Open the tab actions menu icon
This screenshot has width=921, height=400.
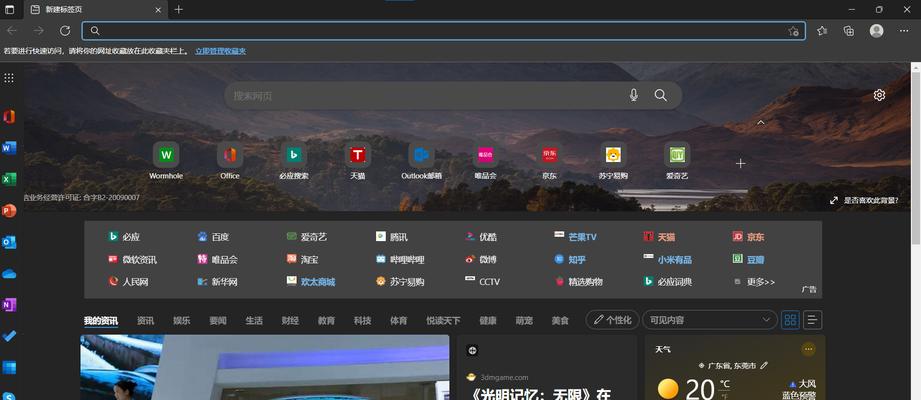tap(9, 9)
